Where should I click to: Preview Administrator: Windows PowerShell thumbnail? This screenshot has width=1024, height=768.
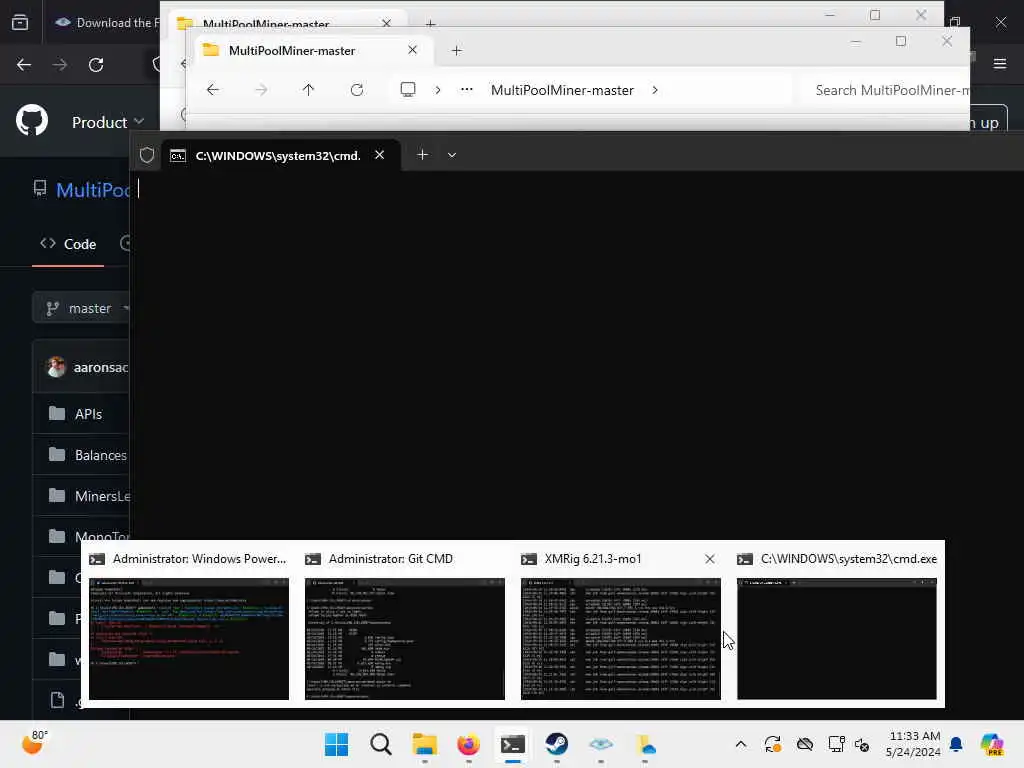tap(189, 638)
